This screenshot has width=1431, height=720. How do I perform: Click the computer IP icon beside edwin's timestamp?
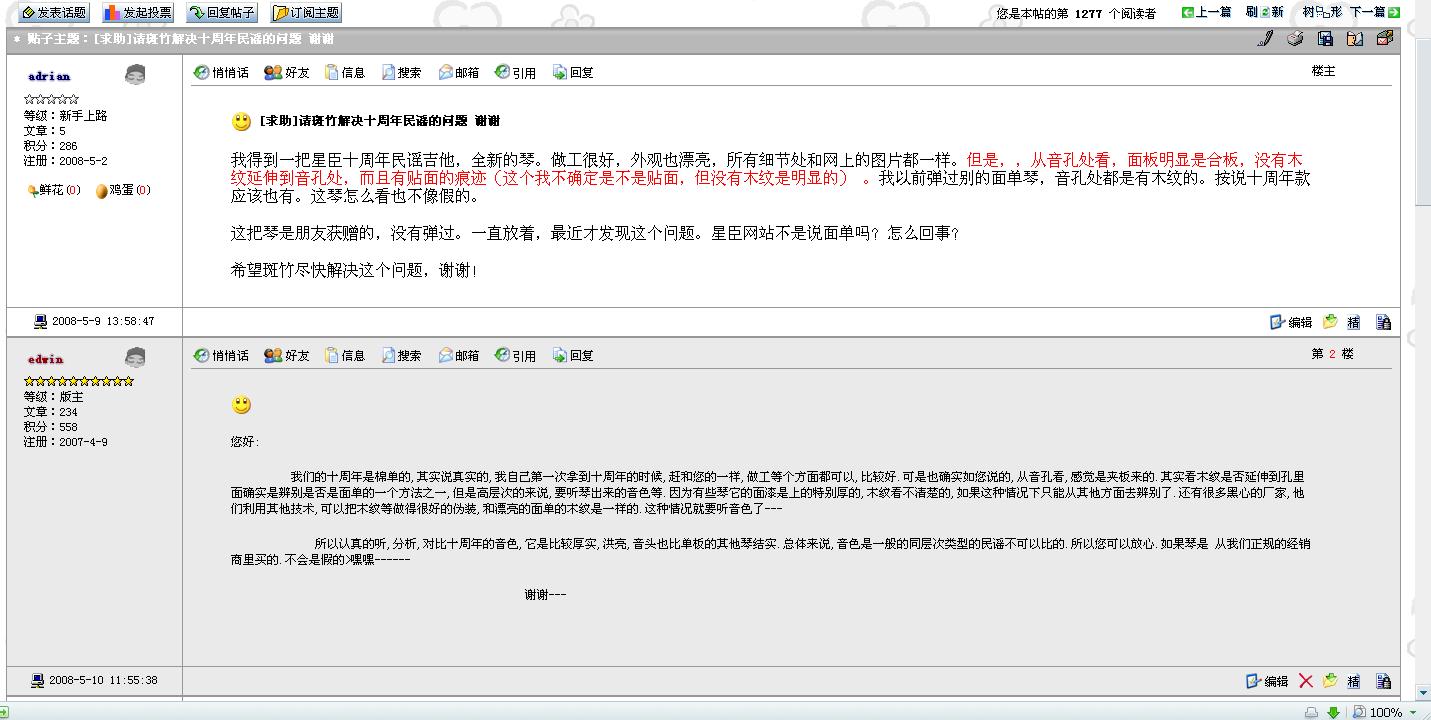point(38,680)
